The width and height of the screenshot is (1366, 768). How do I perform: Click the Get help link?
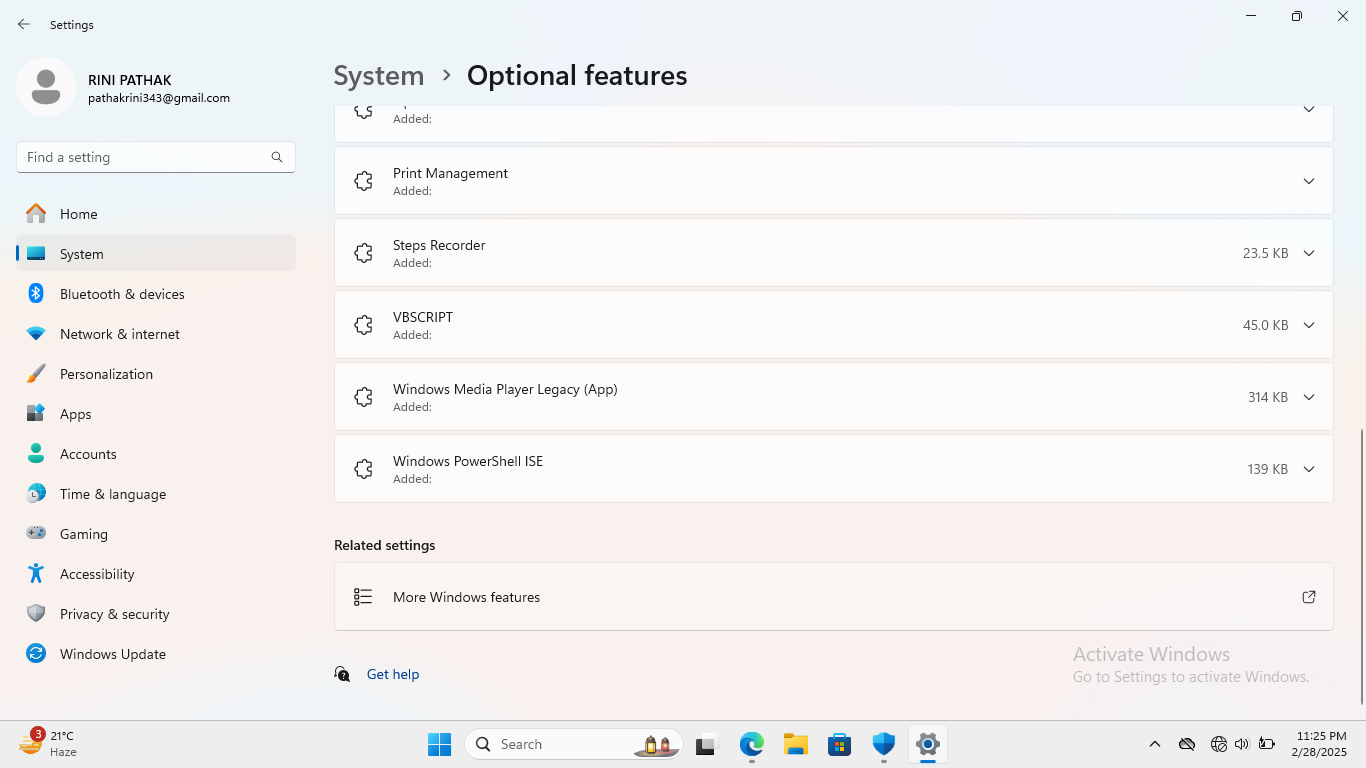[393, 674]
